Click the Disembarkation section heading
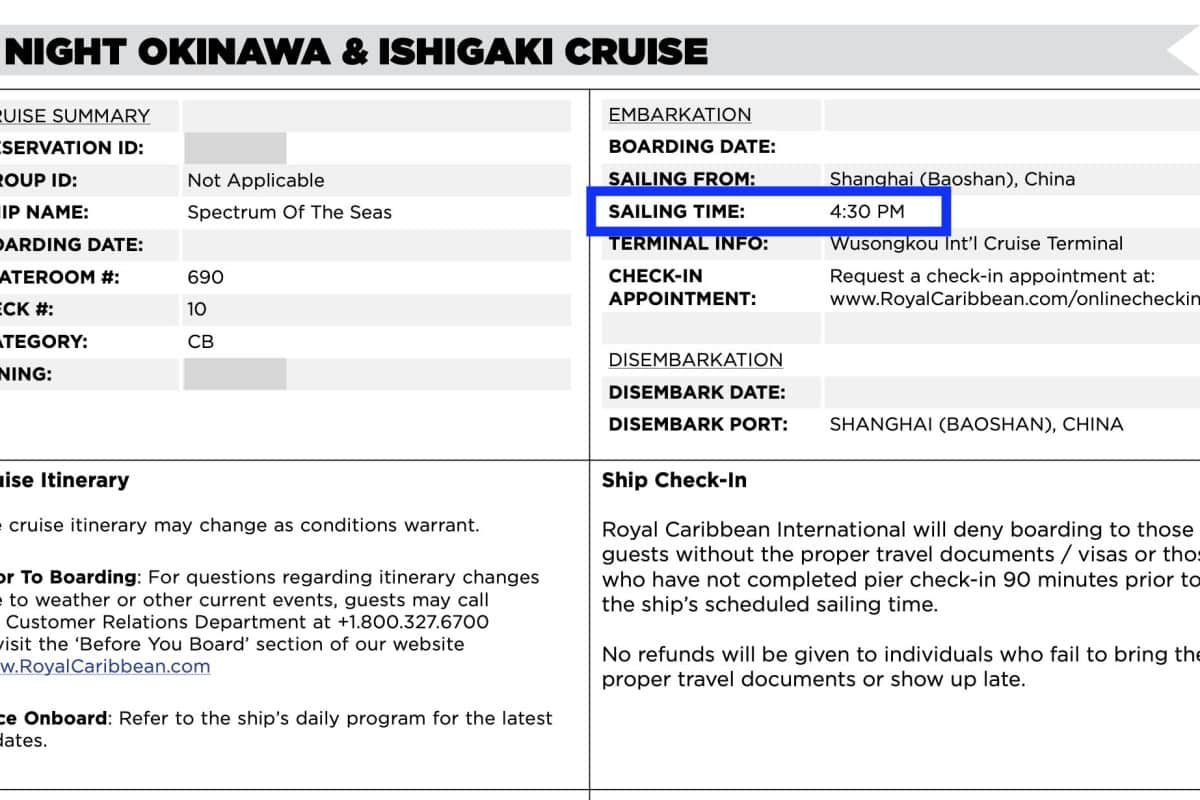 point(695,360)
